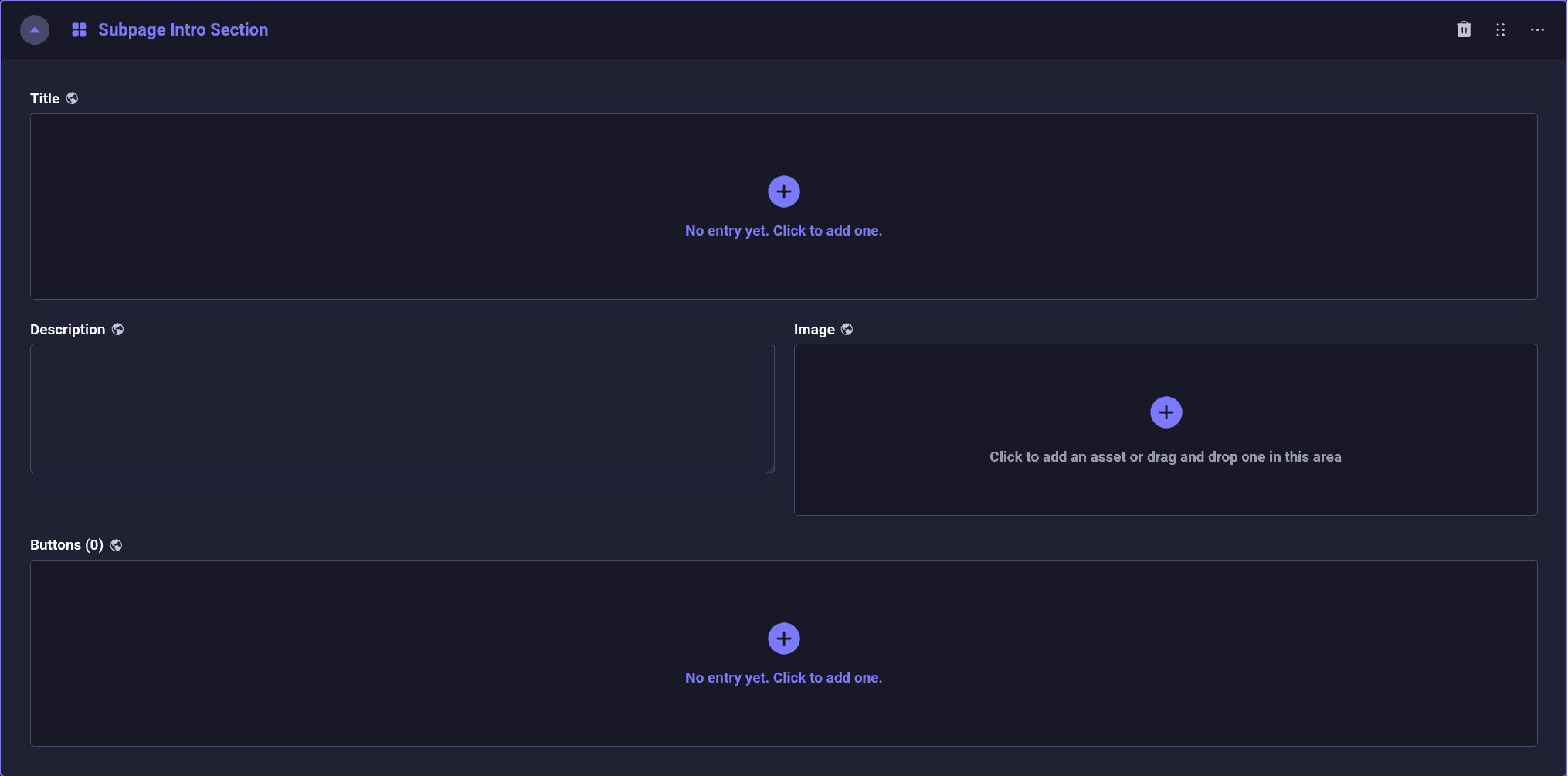Image resolution: width=1568 pixels, height=776 pixels.
Task: Add a Buttons entry using the plus icon
Action: 783,639
